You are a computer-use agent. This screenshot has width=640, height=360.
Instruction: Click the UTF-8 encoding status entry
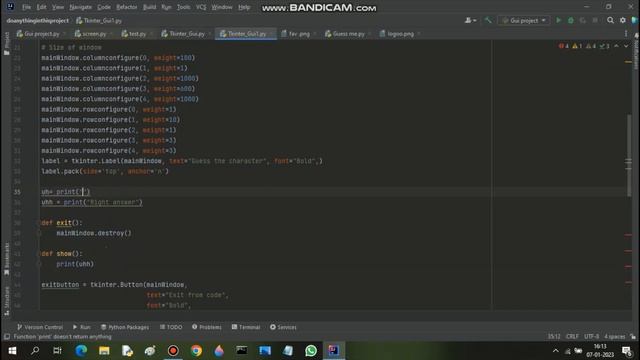[591, 337]
